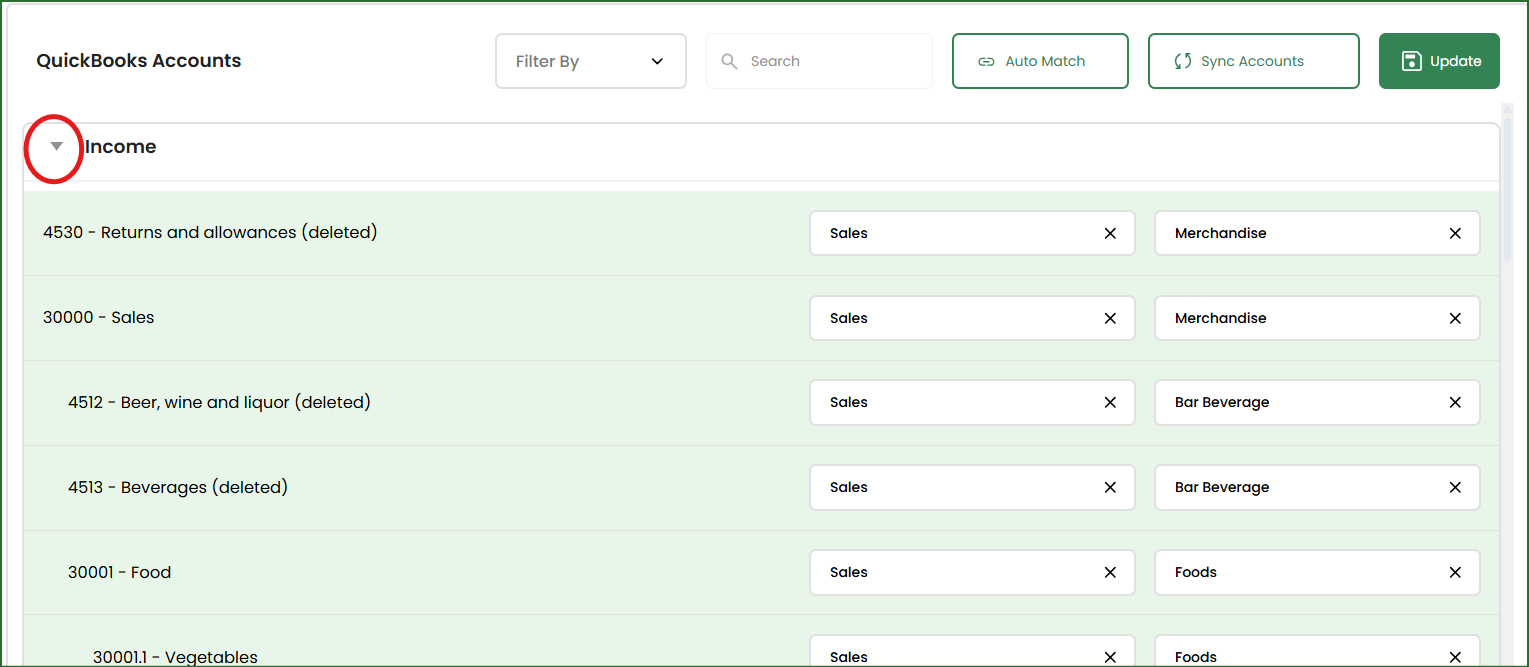Select '4513 - Beverages (deleted)' account name

tap(178, 487)
